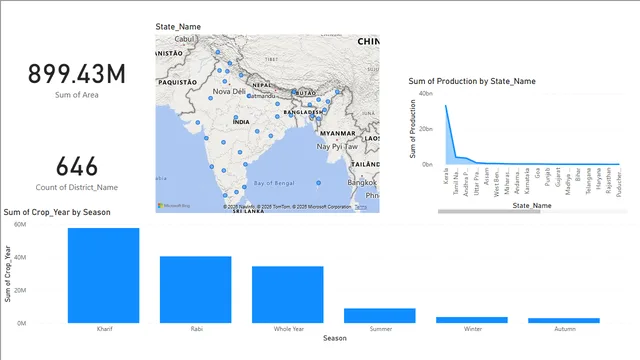Image resolution: width=640 pixels, height=360 pixels.
Task: Click the Sum of Production by State_Name title
Action: click(x=472, y=81)
